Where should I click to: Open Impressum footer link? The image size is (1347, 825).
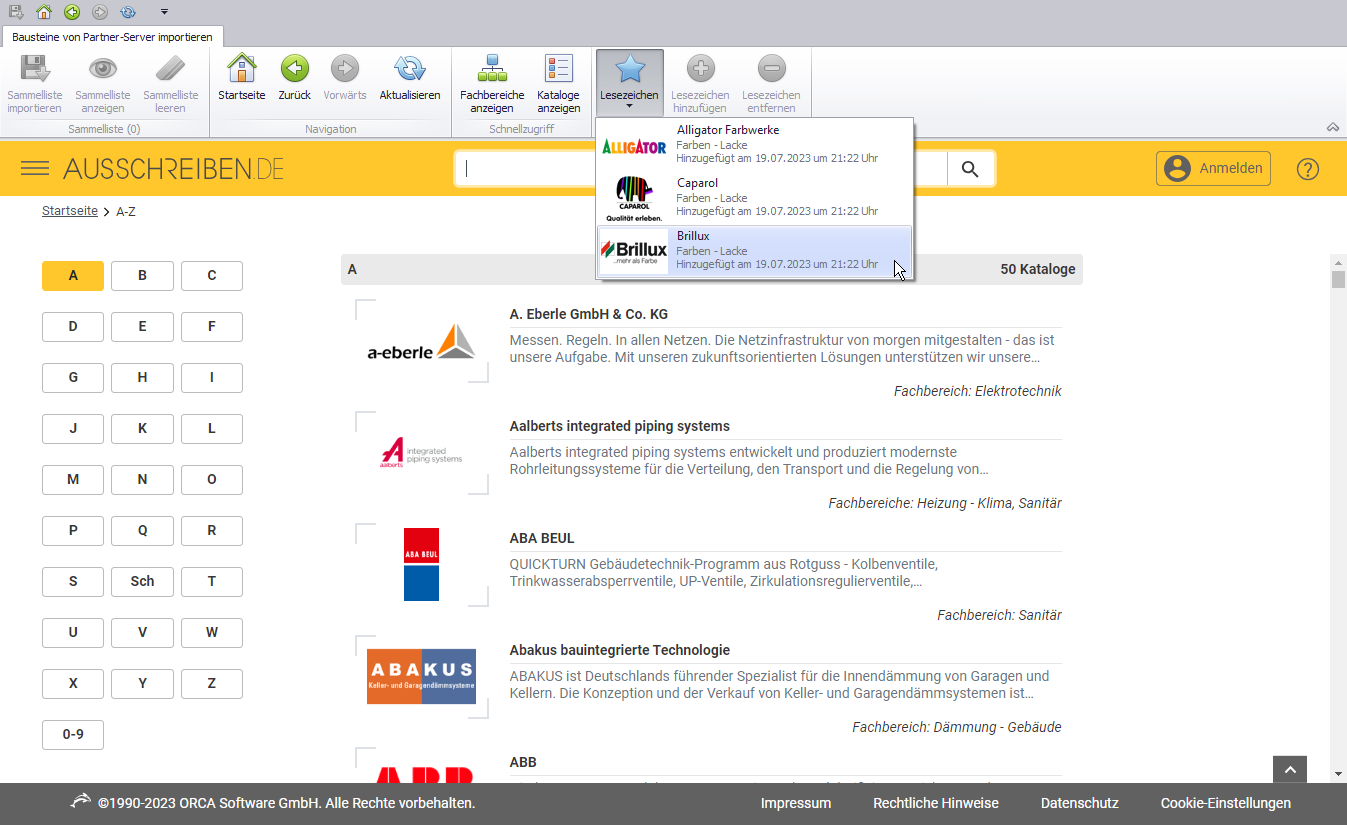tap(796, 803)
